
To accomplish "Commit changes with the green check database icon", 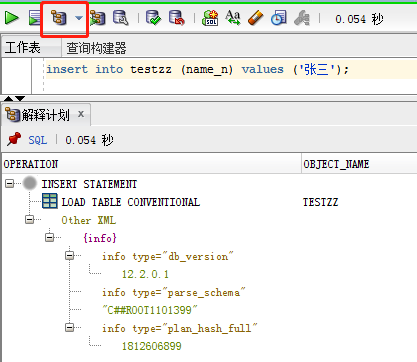I will pos(153,18).
